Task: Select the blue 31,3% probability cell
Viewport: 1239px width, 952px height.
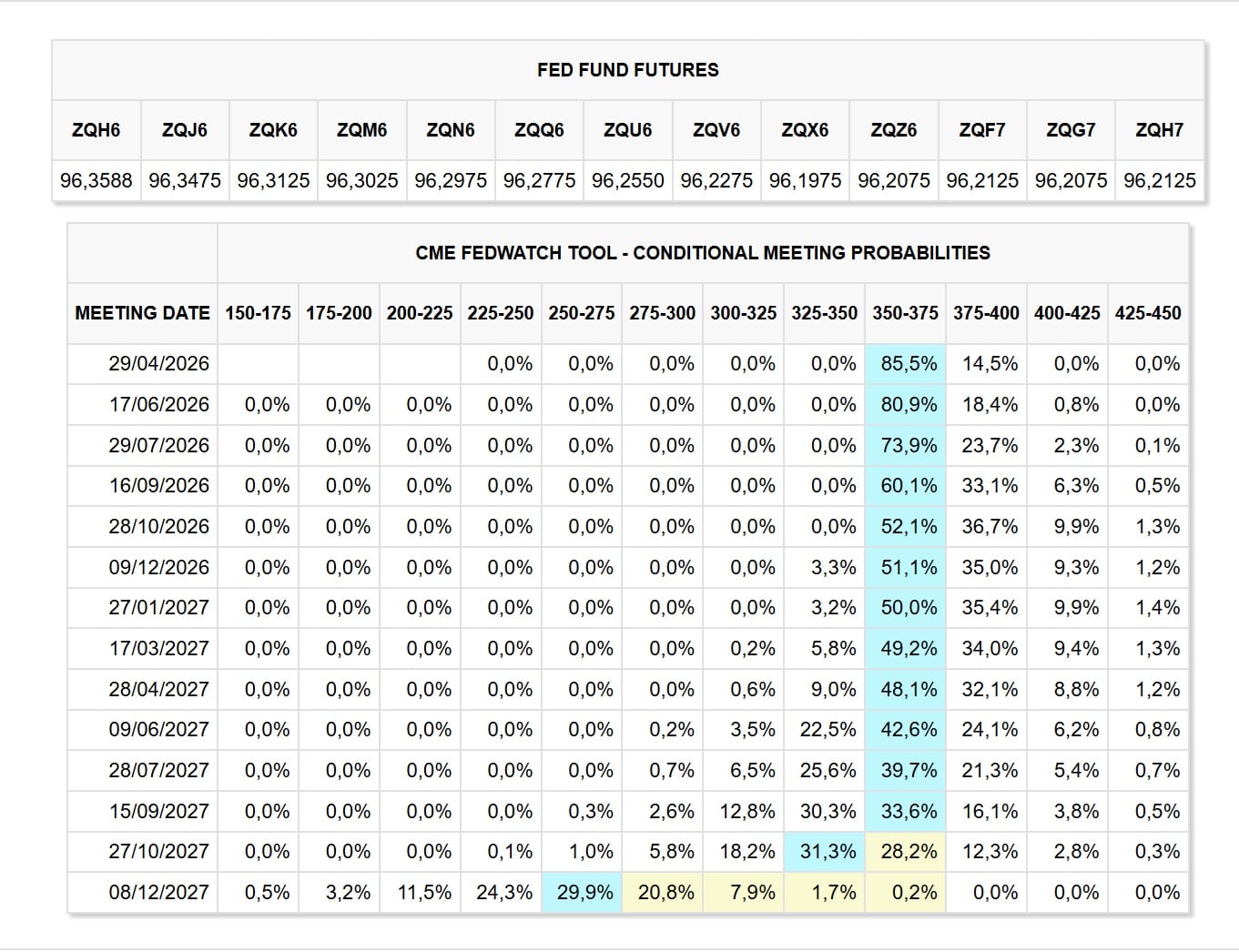Action: tap(827, 852)
